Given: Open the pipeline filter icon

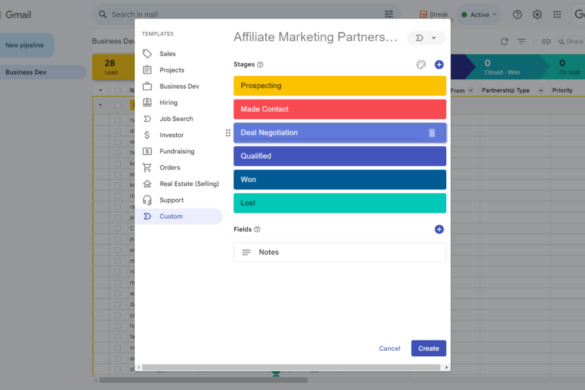Looking at the screenshot, I should tap(522, 41).
